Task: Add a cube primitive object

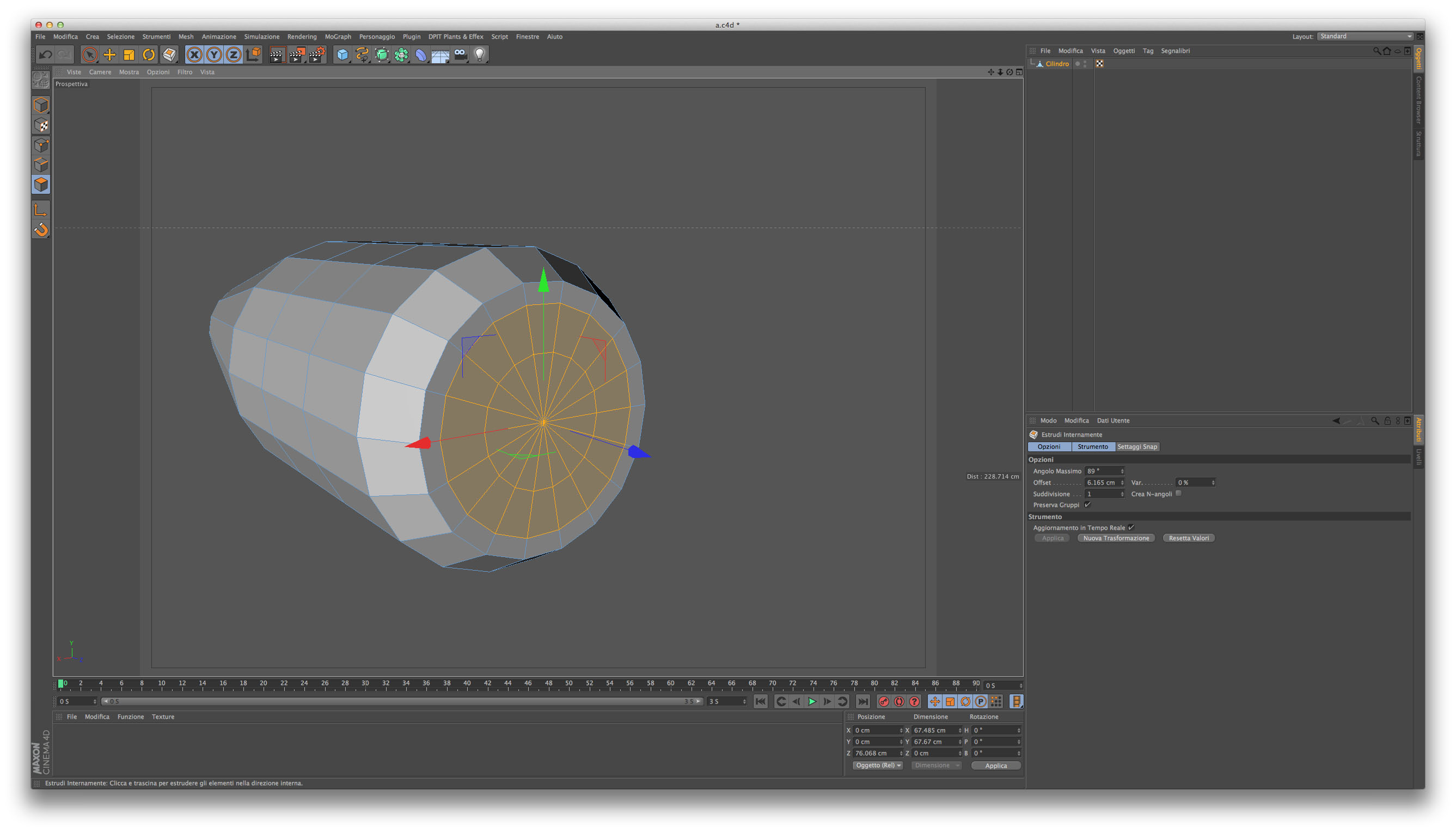Action: click(342, 55)
